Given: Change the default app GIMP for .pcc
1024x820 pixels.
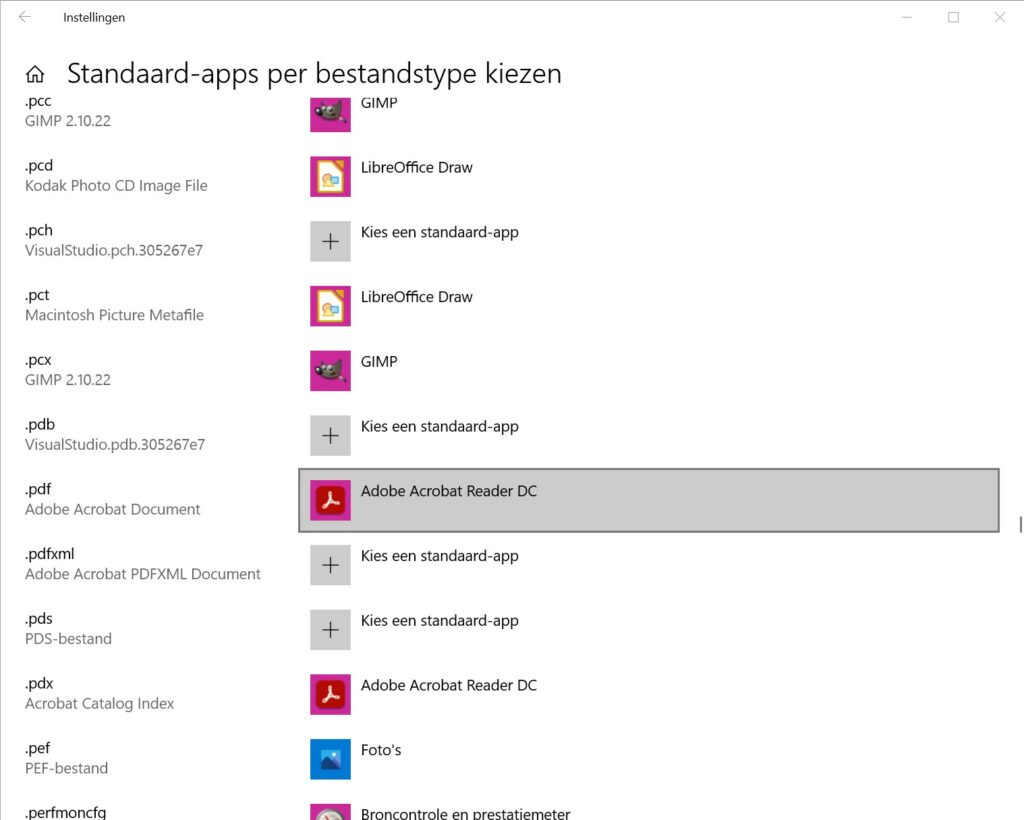Looking at the screenshot, I should point(379,103).
